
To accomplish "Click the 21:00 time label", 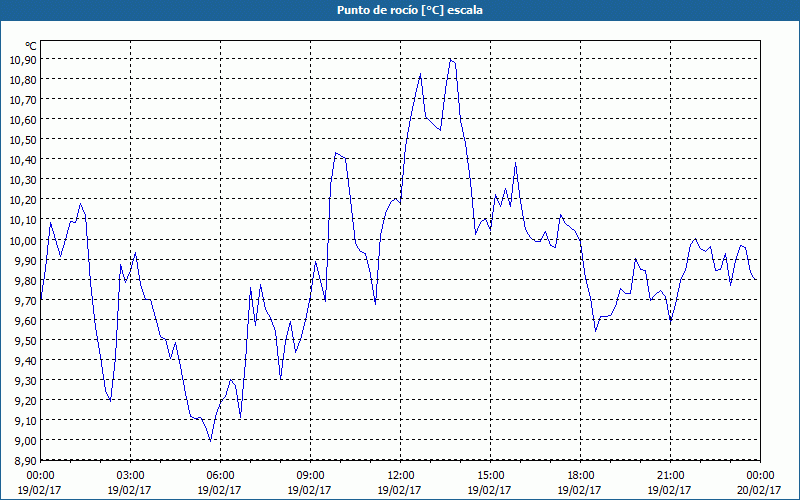I will click(670, 476).
